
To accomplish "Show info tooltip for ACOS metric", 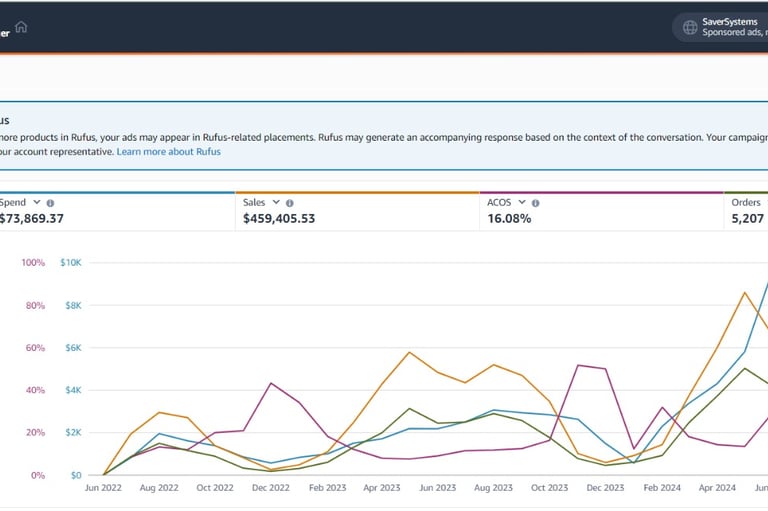I will (536, 202).
